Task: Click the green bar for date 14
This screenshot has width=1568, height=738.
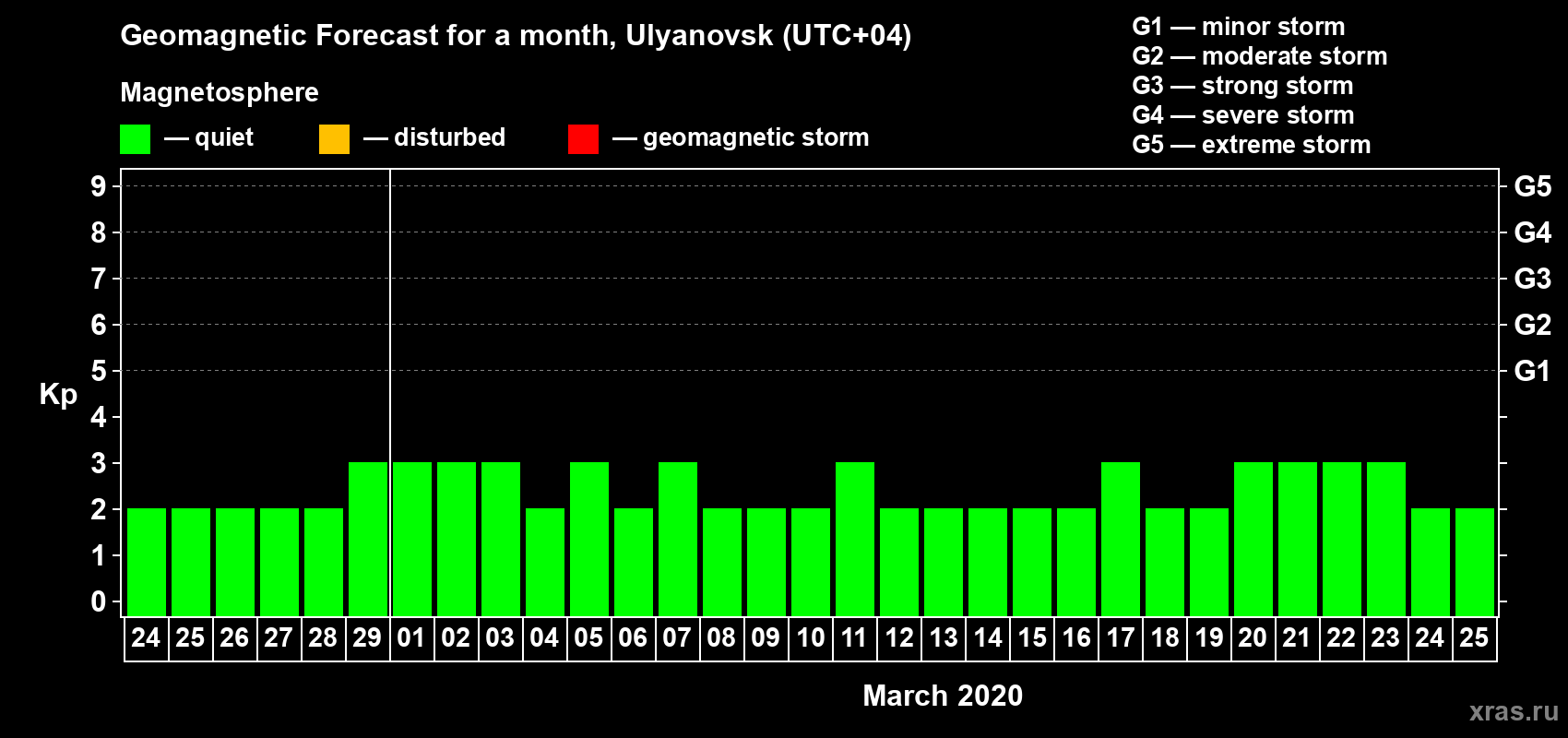Action: pyautogui.click(x=988, y=562)
